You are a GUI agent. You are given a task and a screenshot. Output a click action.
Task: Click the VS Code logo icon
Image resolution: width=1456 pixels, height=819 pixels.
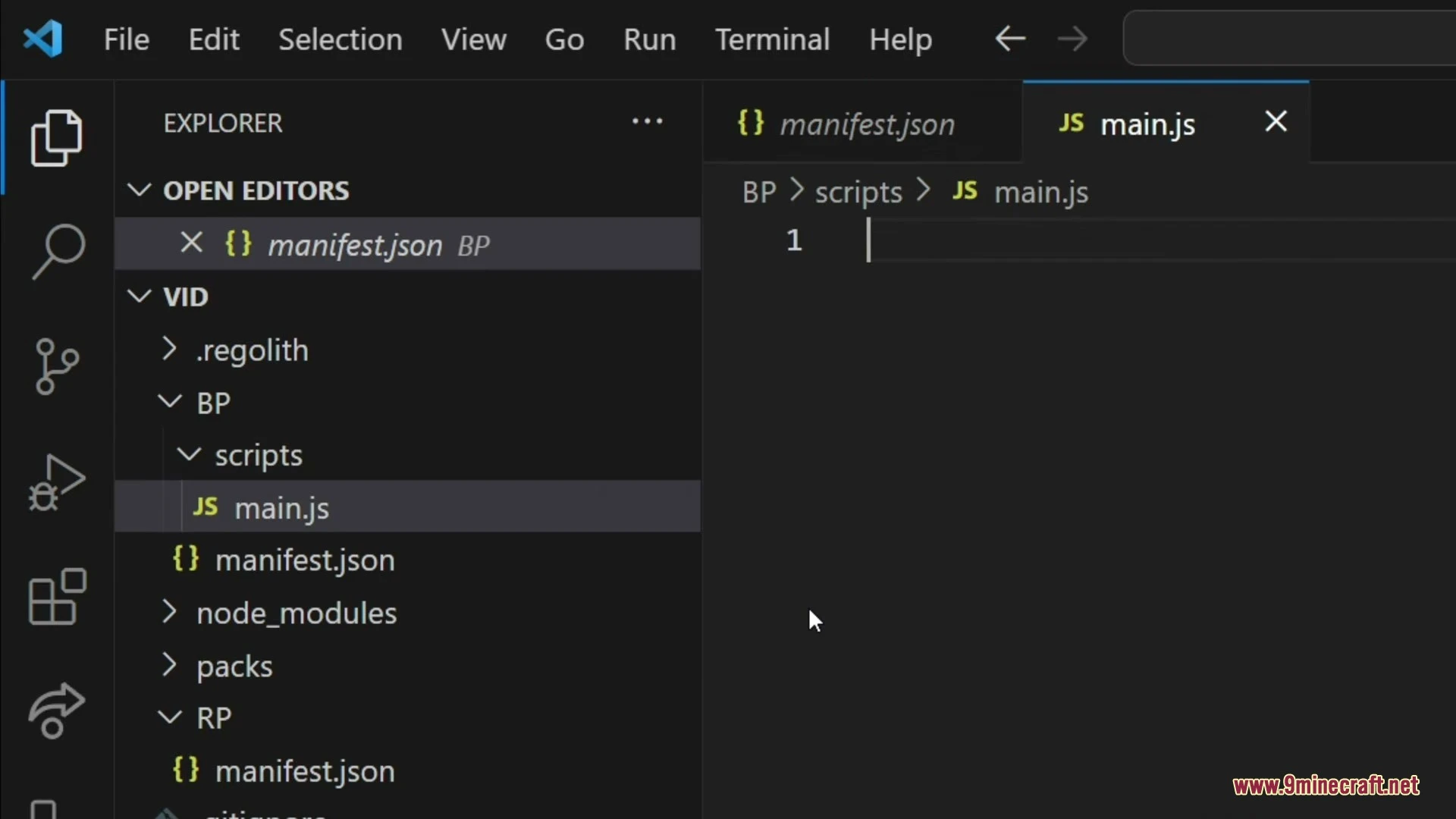(x=43, y=39)
